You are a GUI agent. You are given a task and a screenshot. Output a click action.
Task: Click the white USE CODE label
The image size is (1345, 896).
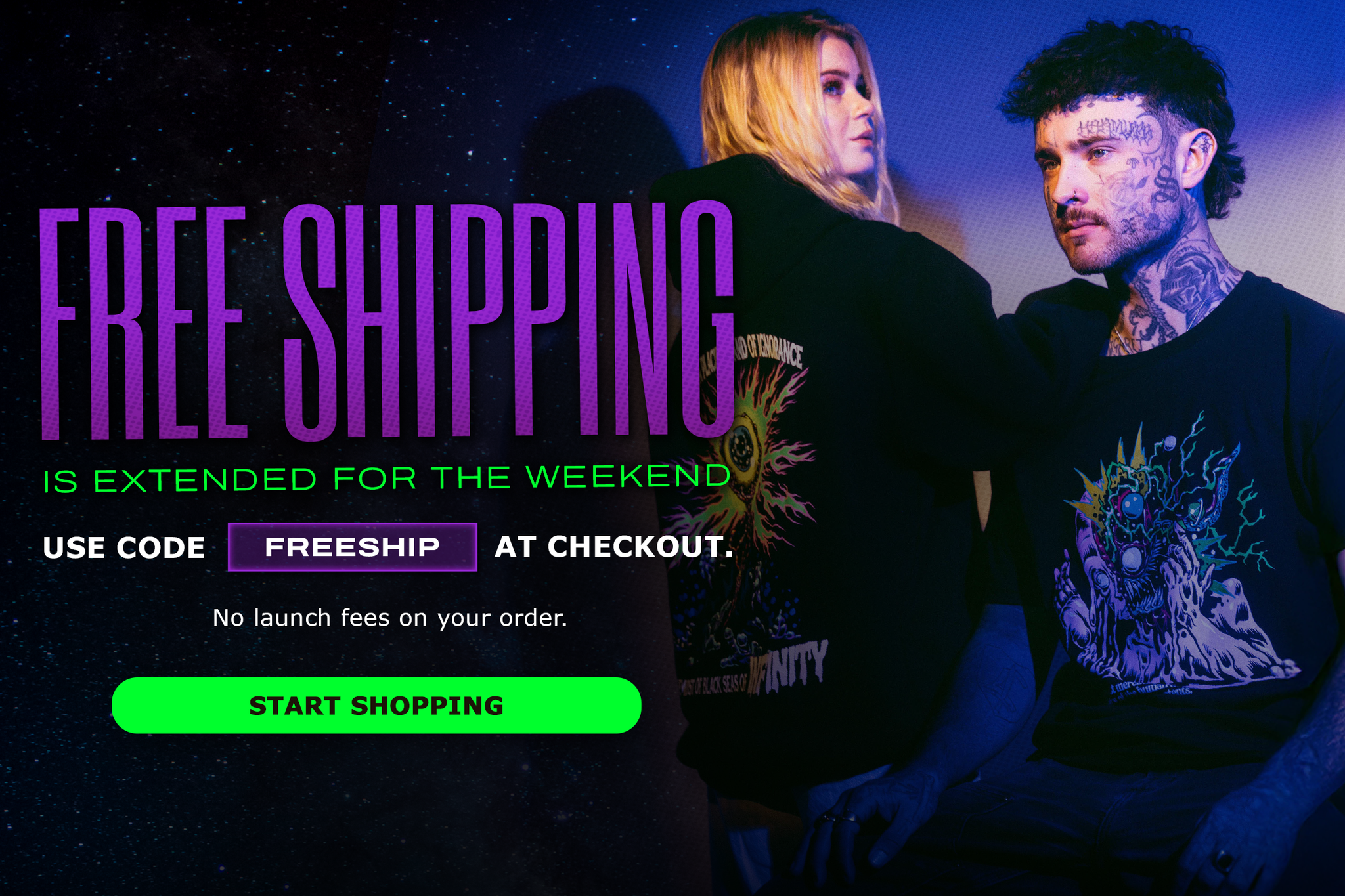pyautogui.click(x=124, y=548)
